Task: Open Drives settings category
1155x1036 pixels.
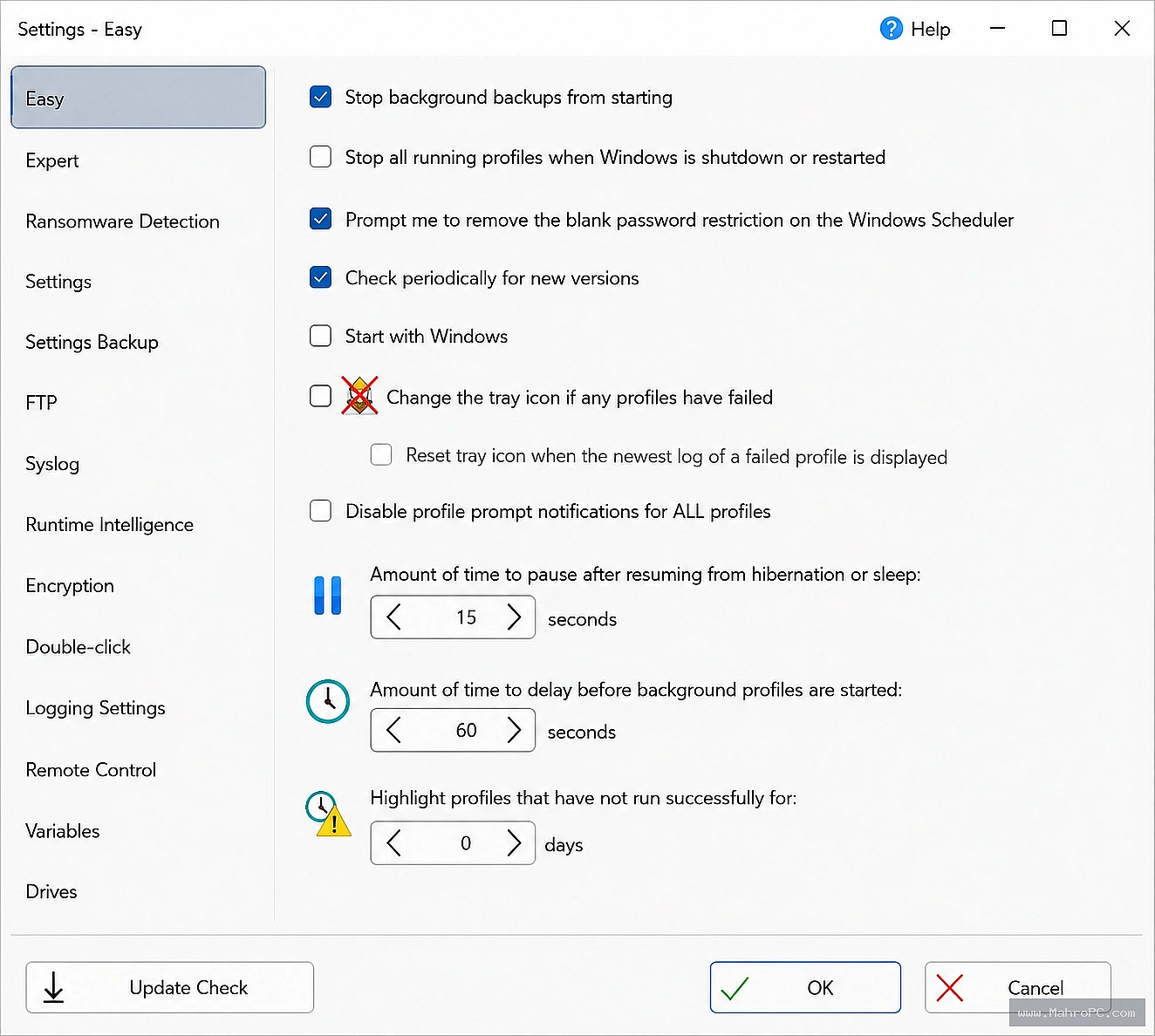Action: [x=51, y=891]
